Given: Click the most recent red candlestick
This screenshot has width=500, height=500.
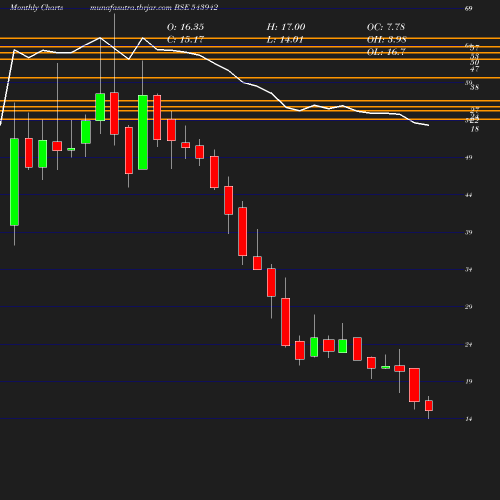Looking at the screenshot, I should (x=429, y=406).
